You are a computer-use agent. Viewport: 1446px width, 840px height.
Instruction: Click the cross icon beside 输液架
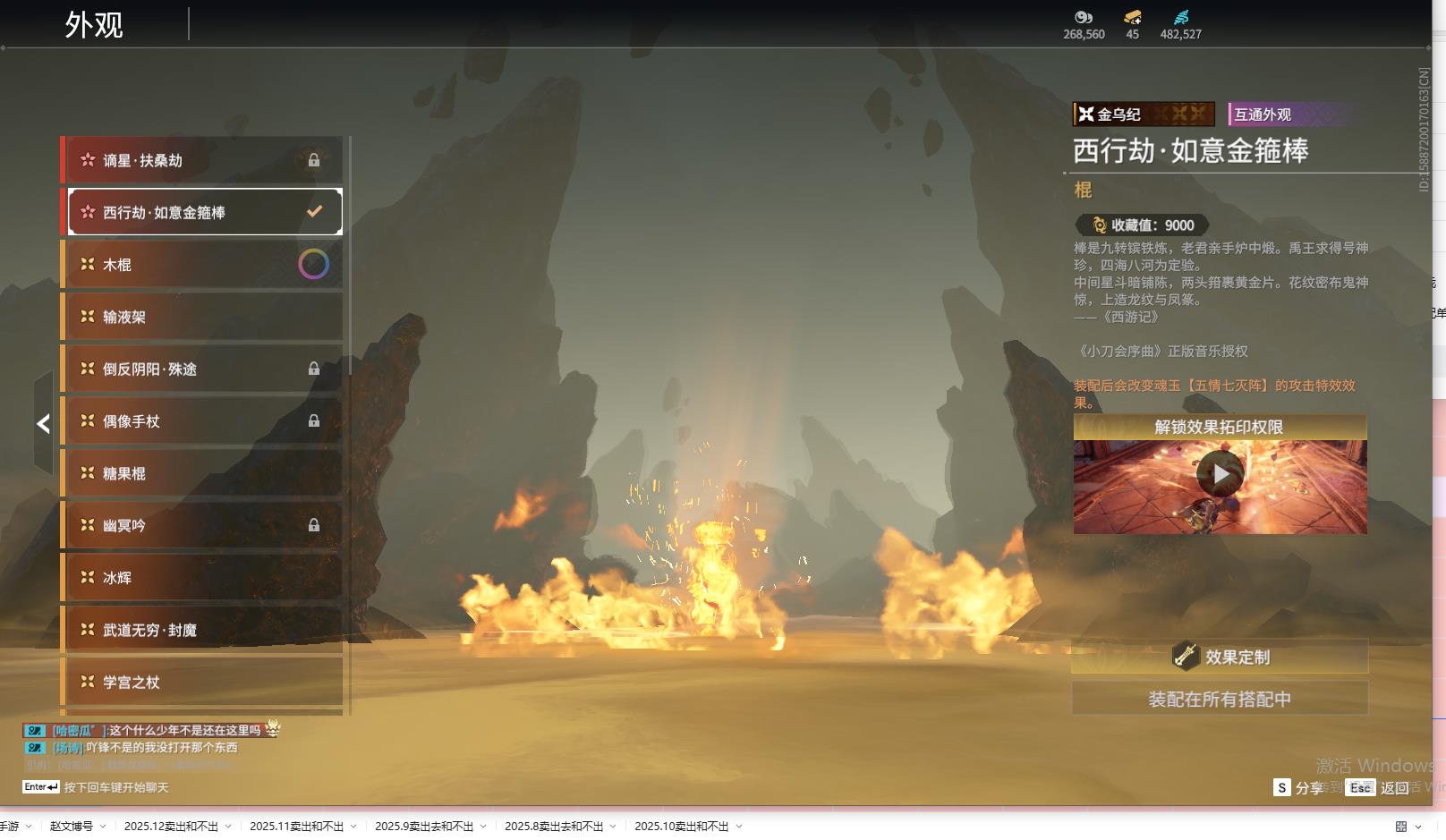click(88, 316)
